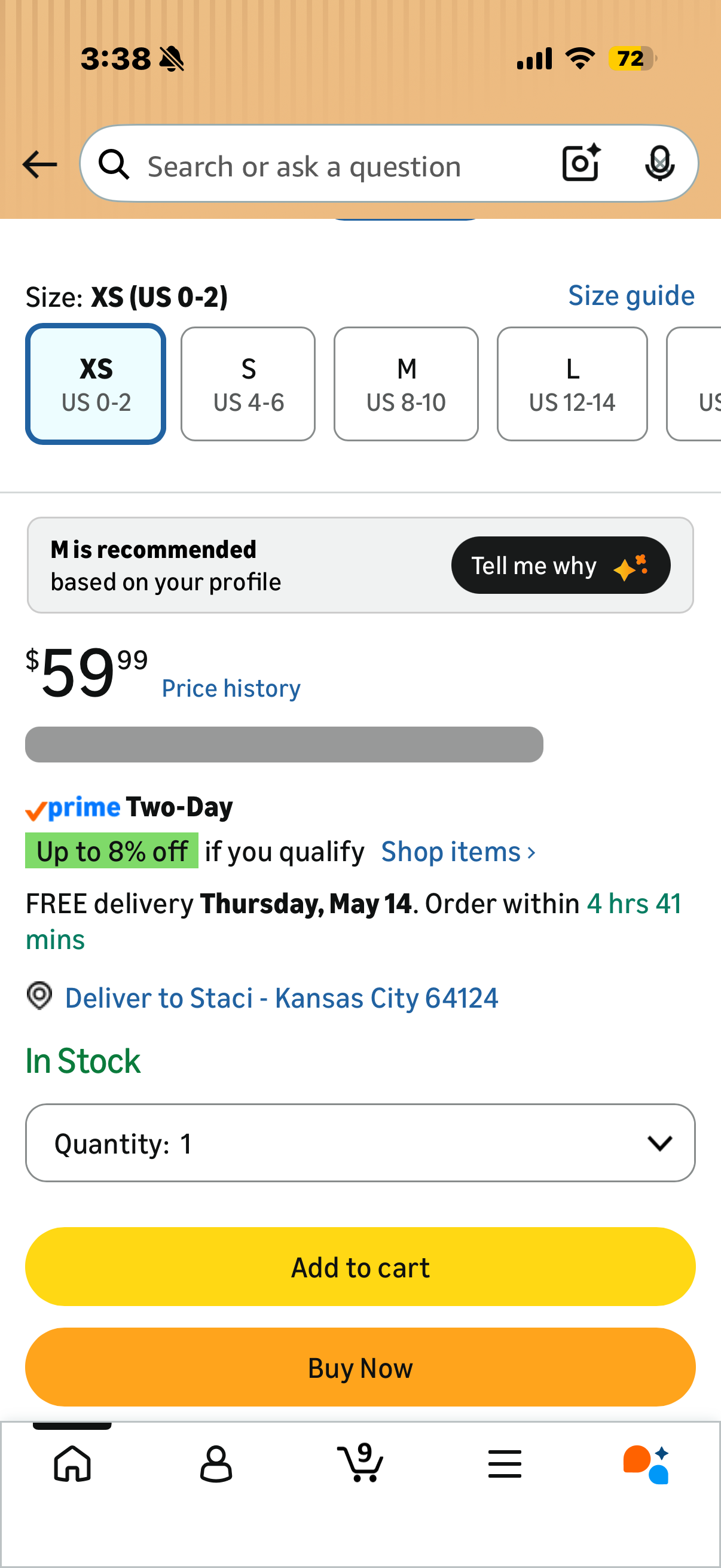The image size is (721, 1568).
Task: Open the hamburger menu icon
Action: pos(505,1464)
